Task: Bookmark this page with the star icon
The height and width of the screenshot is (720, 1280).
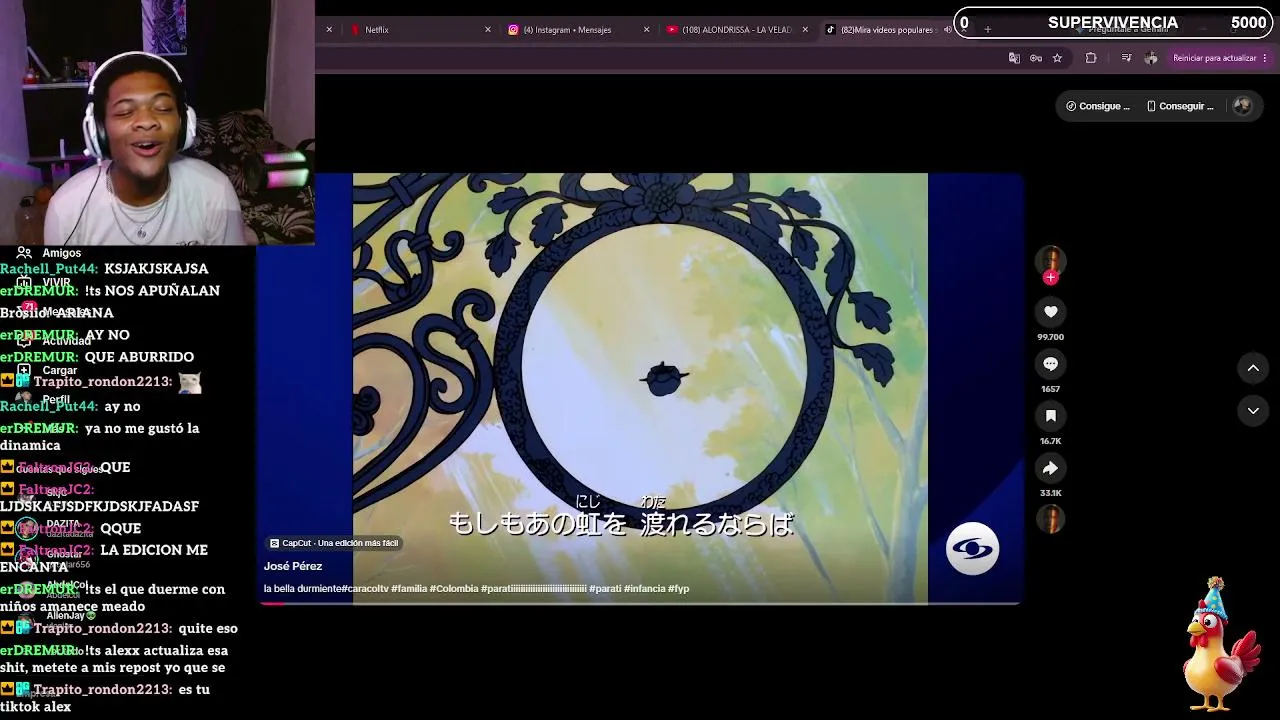Action: [1057, 58]
